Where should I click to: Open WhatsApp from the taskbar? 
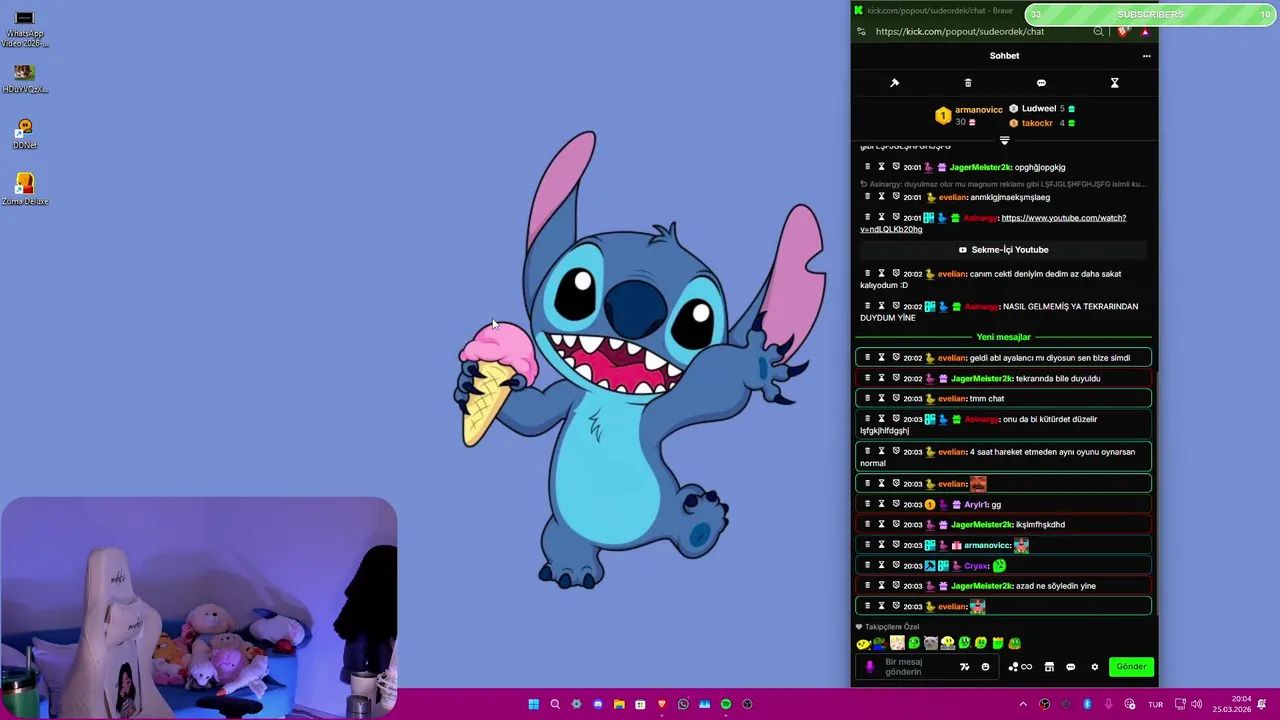tap(683, 704)
